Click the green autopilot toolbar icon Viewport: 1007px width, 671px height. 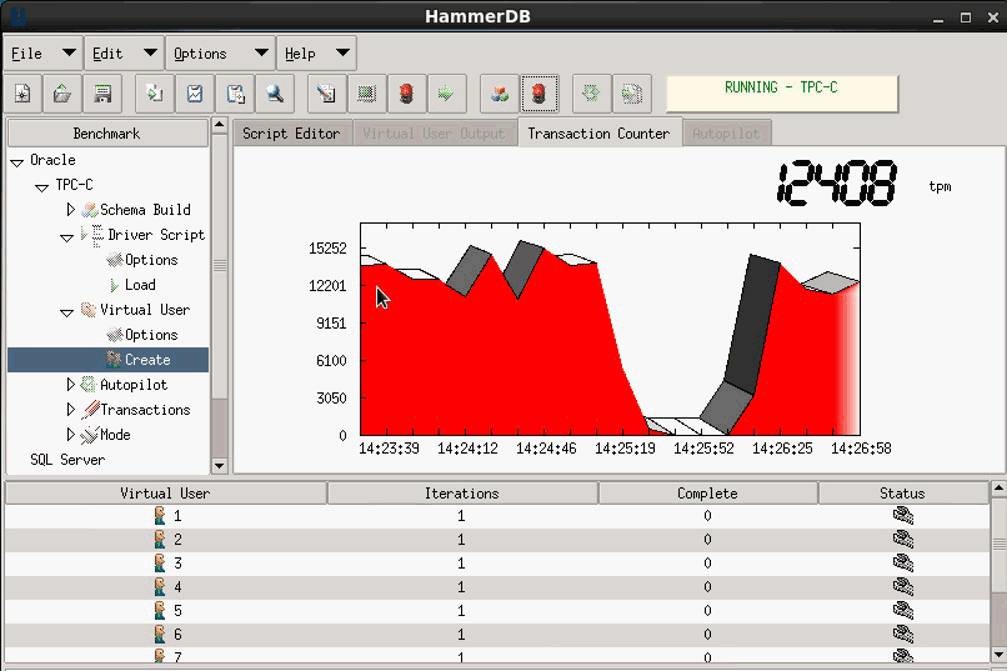point(591,94)
